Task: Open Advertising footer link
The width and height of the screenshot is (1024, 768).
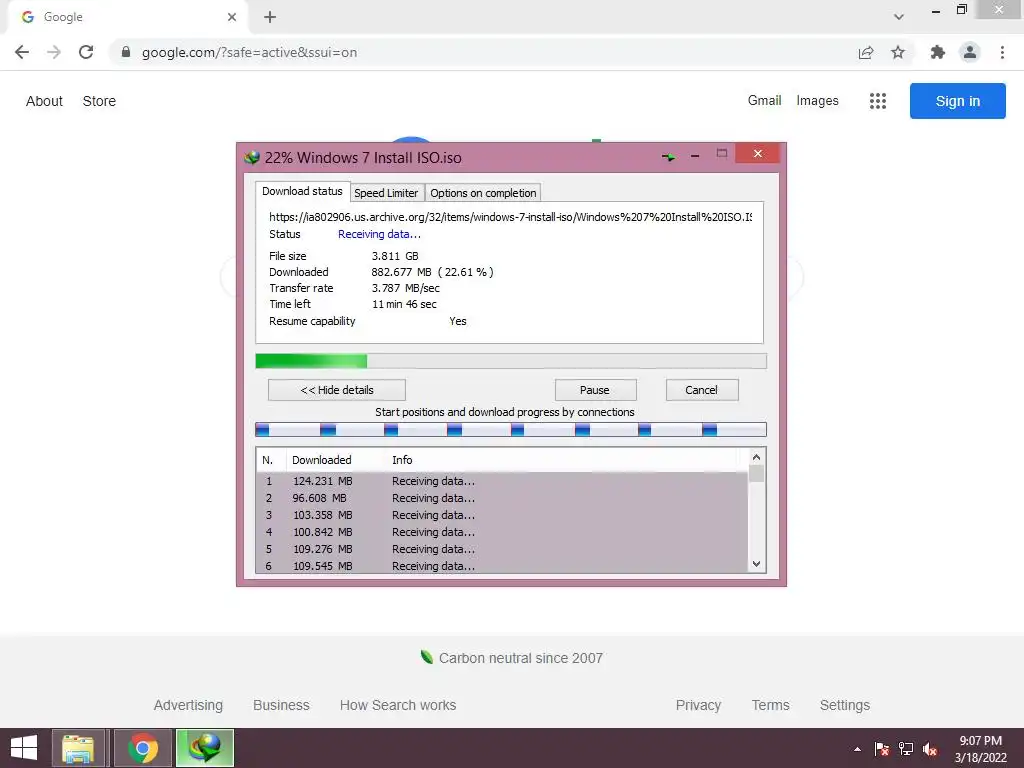Action: [188, 705]
